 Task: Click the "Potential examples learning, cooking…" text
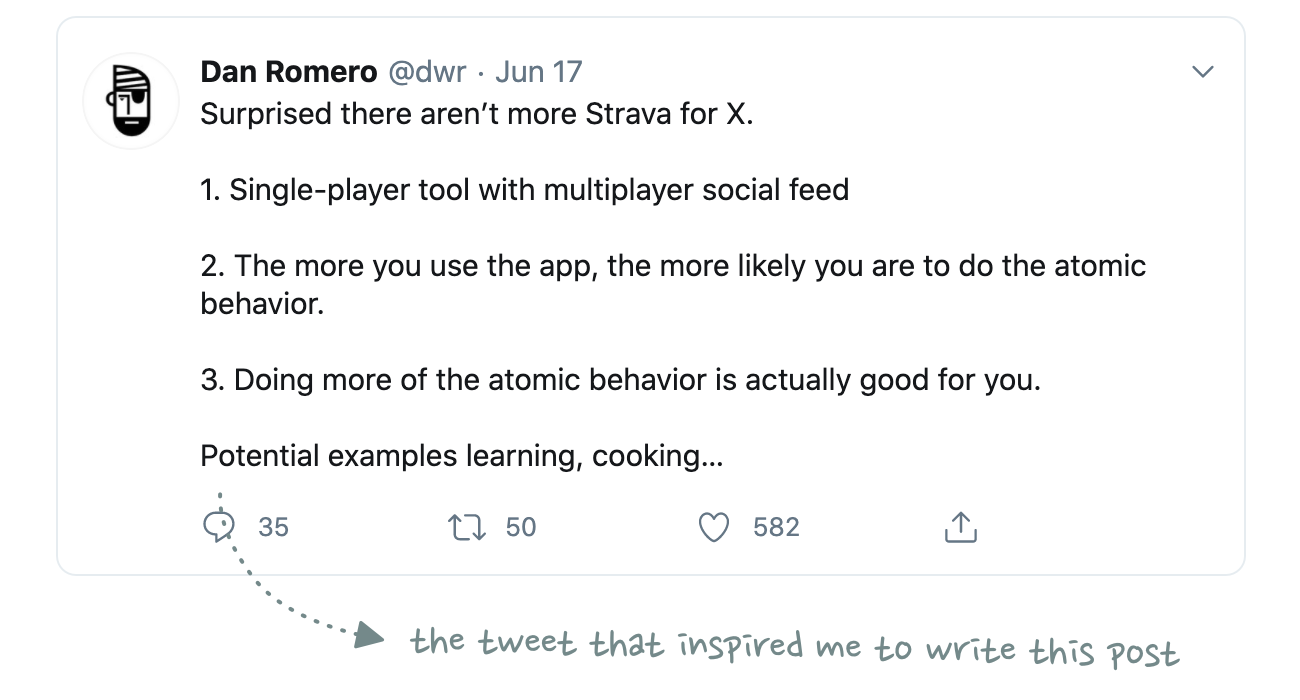(462, 457)
